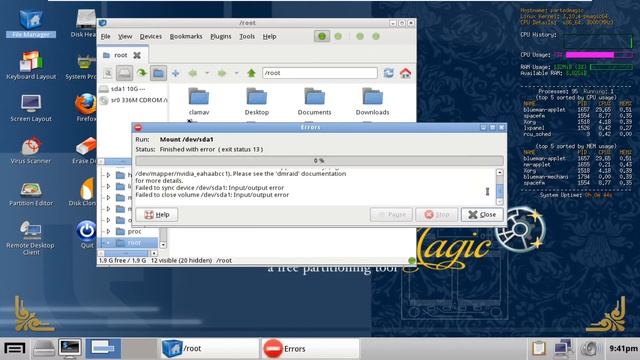The width and height of the screenshot is (640, 360).
Task: Click the green curved arrow toolbar icon
Action: coord(142,73)
